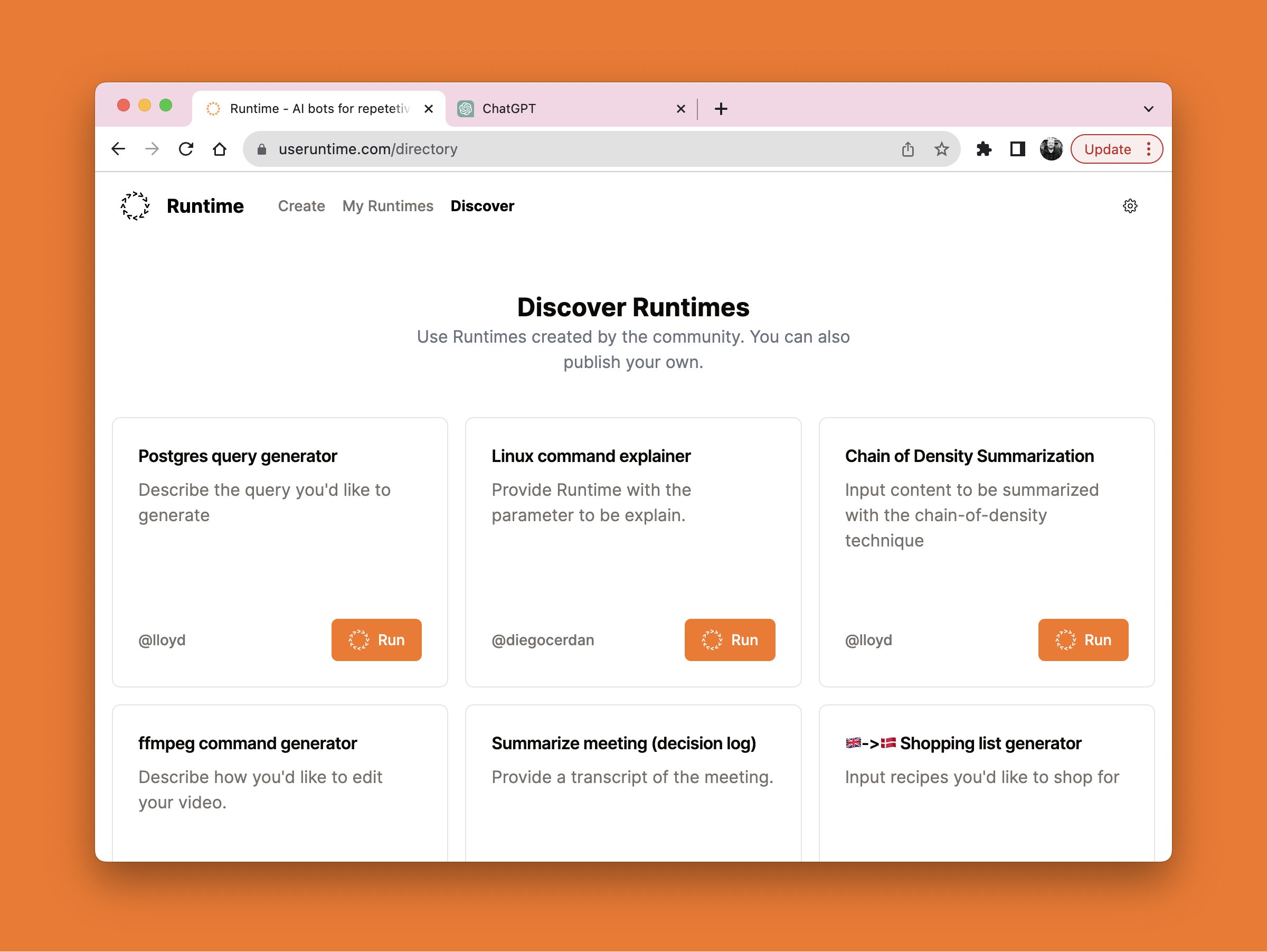
Task: Click the share icon in the address bar
Action: (x=908, y=149)
